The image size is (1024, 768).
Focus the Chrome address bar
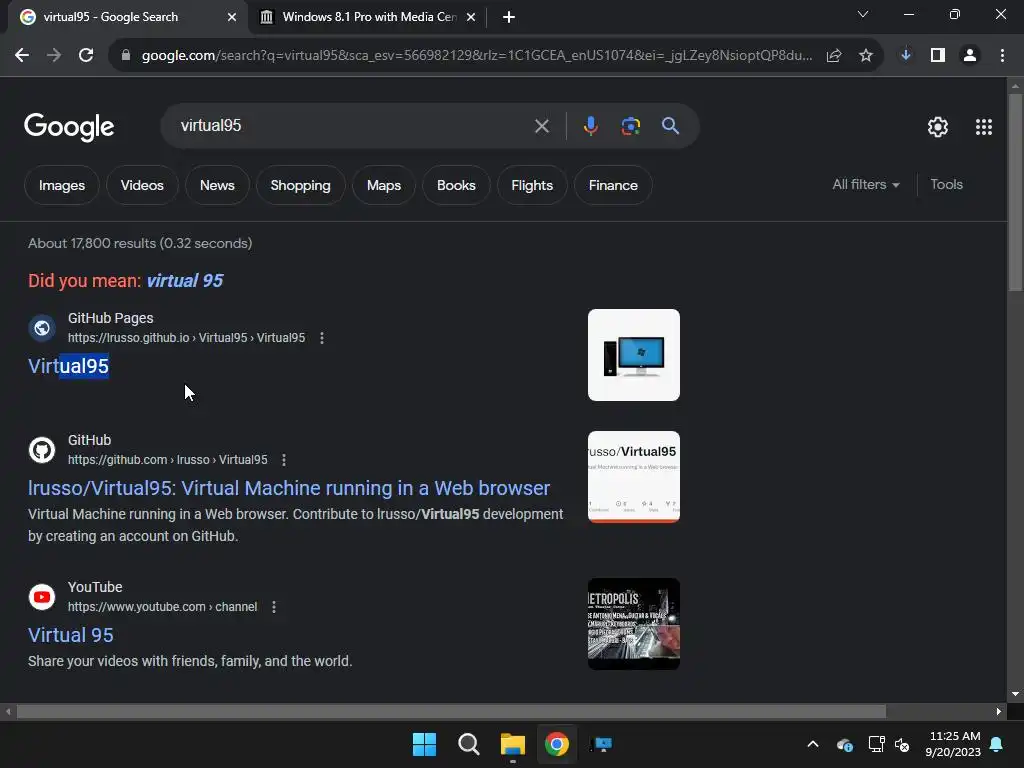pos(477,56)
